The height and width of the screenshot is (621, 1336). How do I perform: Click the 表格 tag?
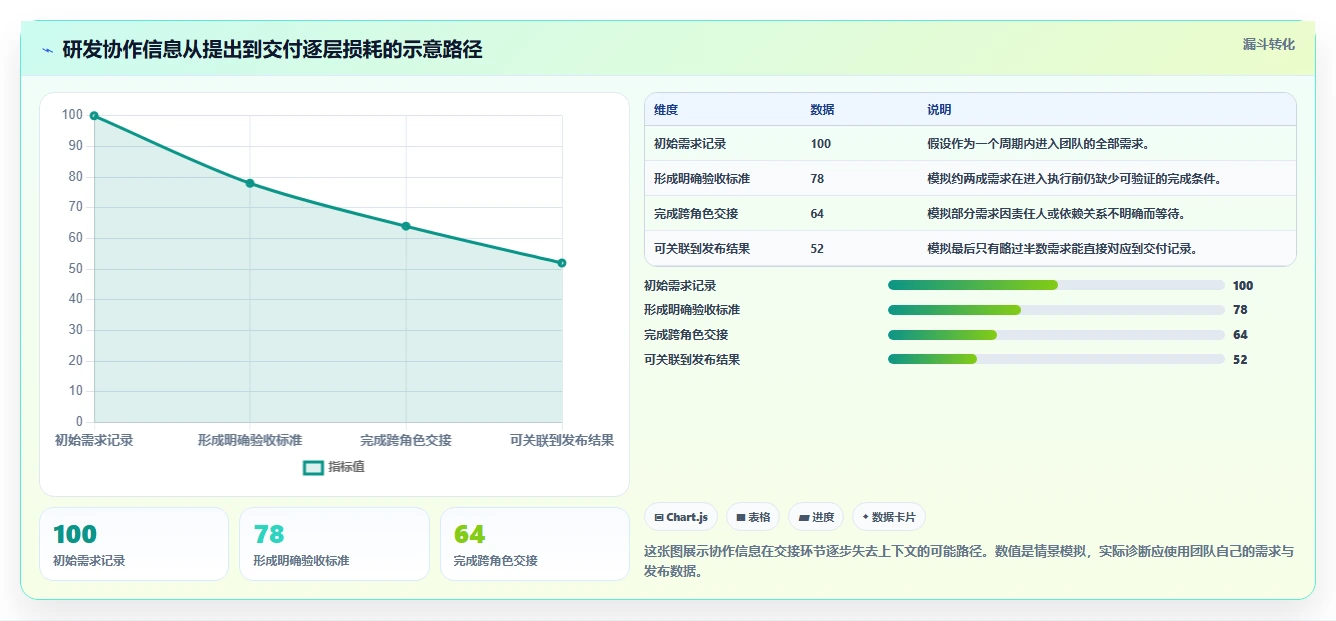pos(753,517)
